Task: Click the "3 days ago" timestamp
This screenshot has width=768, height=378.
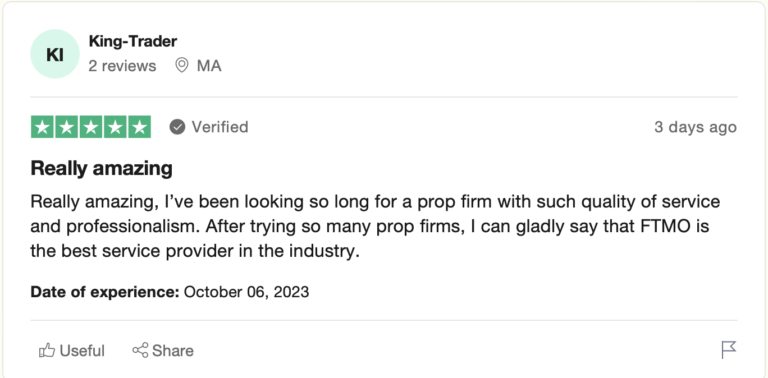Action: [696, 127]
